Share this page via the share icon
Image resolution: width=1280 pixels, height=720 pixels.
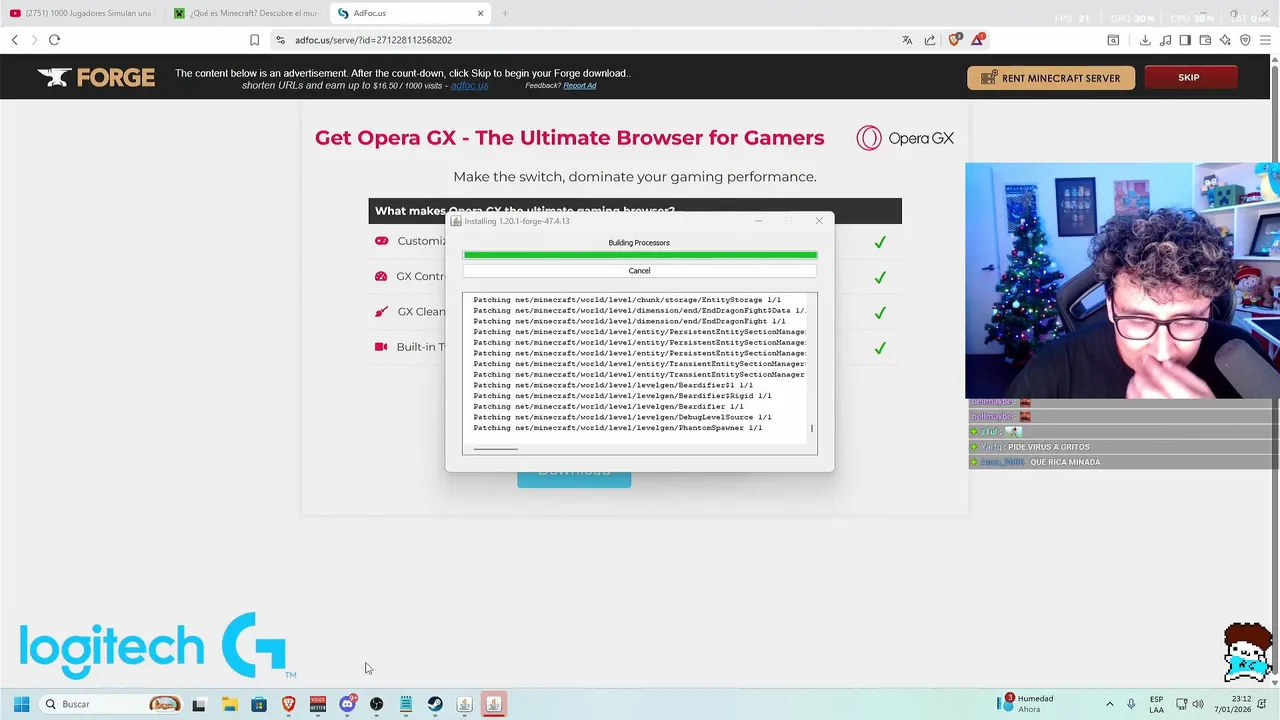(930, 40)
